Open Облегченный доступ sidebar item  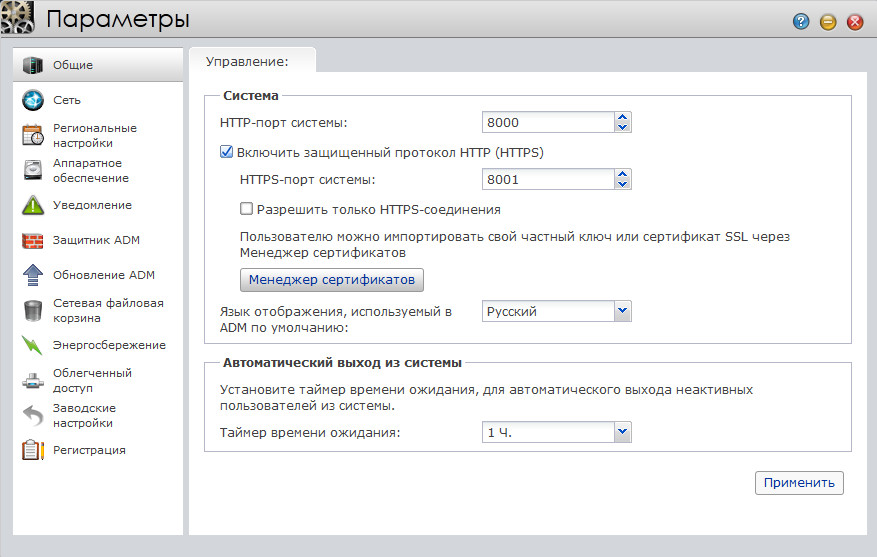click(x=92, y=380)
